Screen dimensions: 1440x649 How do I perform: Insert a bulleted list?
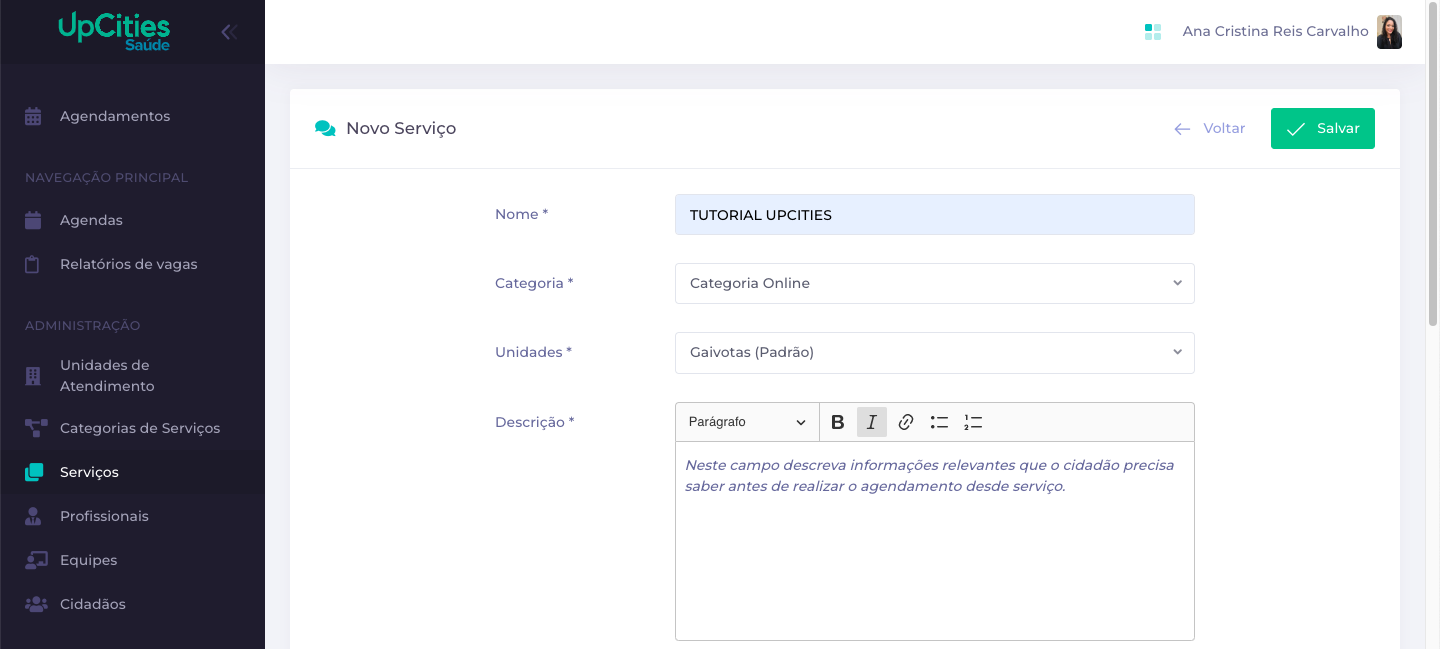point(939,422)
